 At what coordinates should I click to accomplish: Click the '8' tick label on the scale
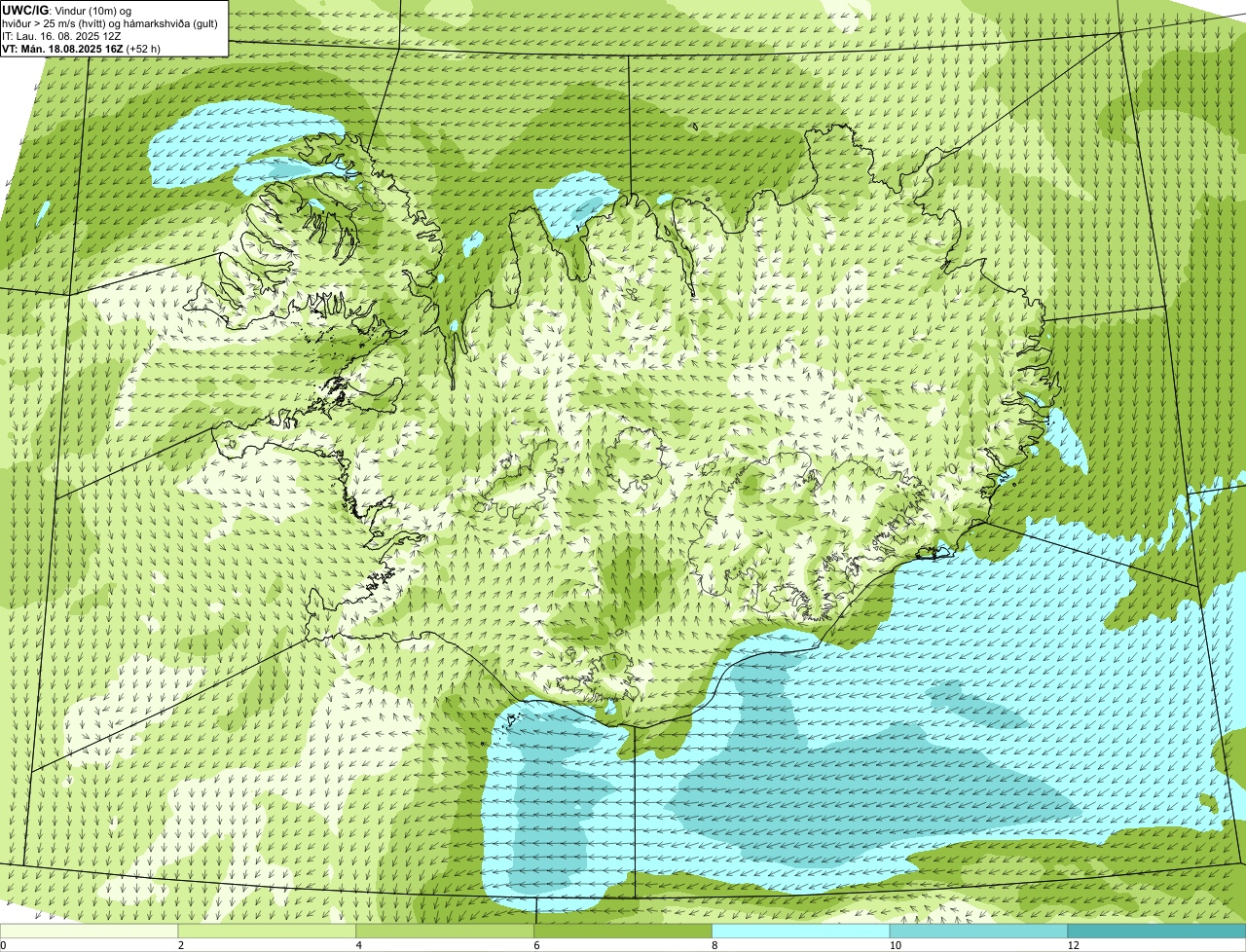(x=715, y=945)
